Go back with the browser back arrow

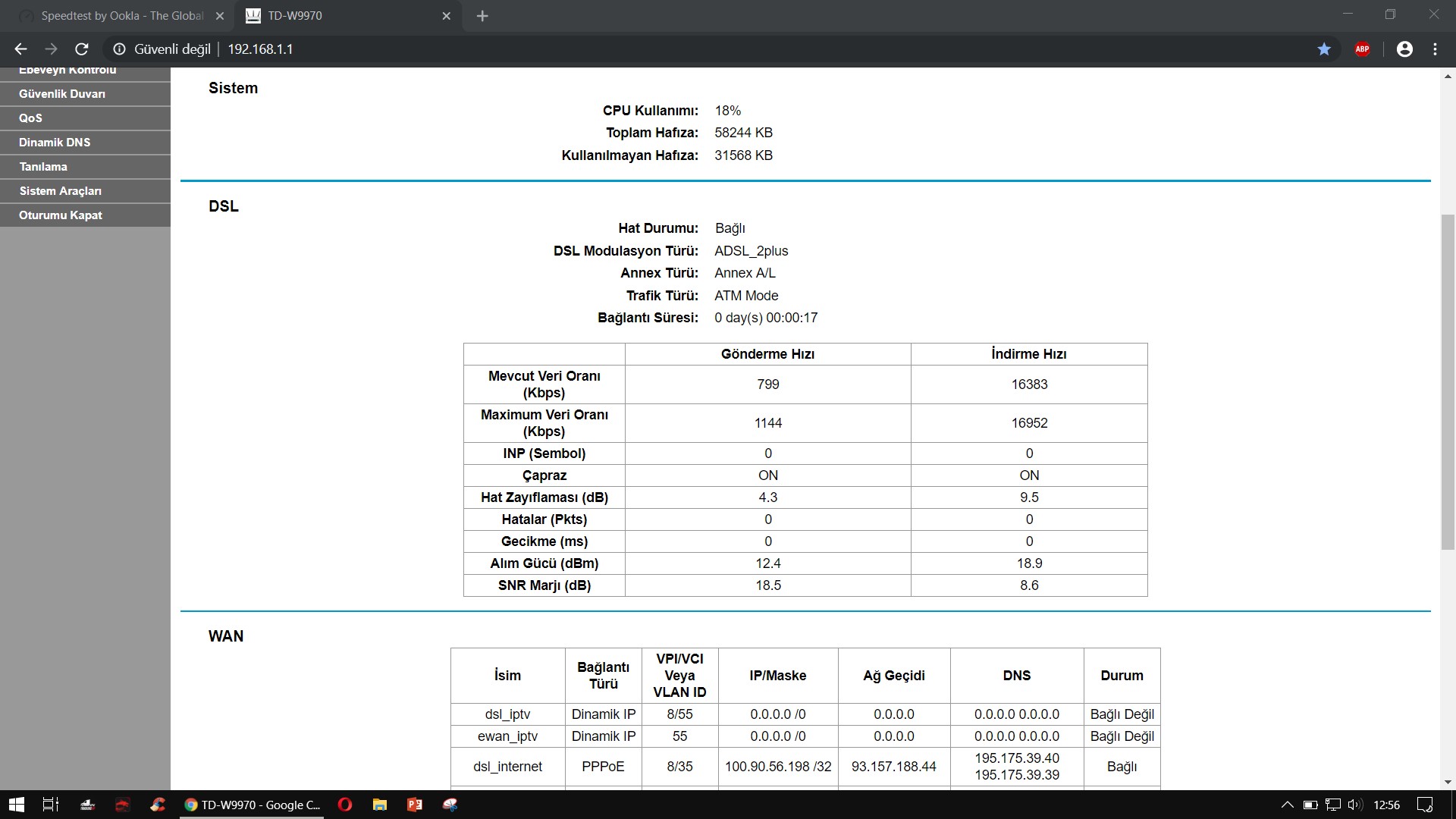(x=21, y=49)
